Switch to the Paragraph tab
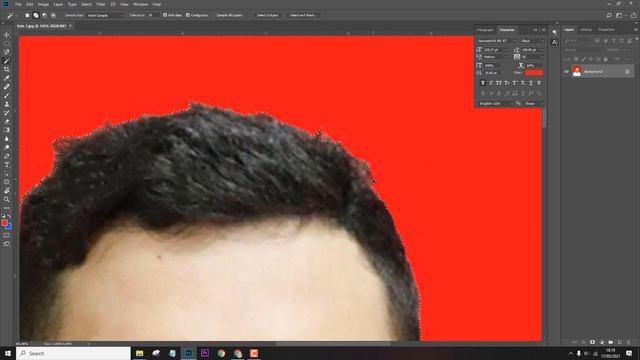This screenshot has height=360, width=640. point(485,30)
